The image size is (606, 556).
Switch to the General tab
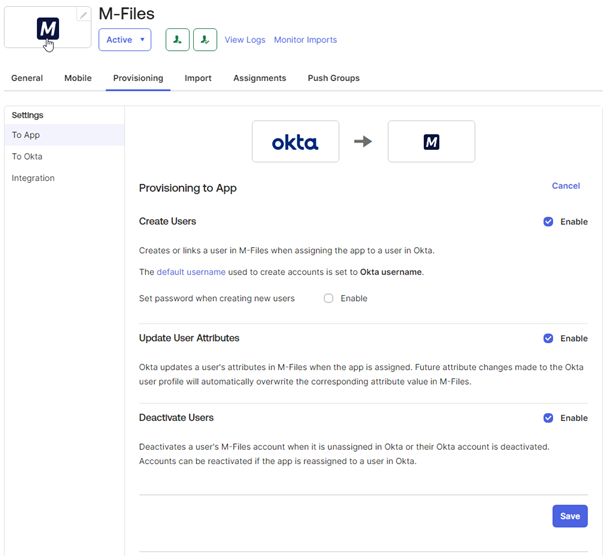point(27,78)
